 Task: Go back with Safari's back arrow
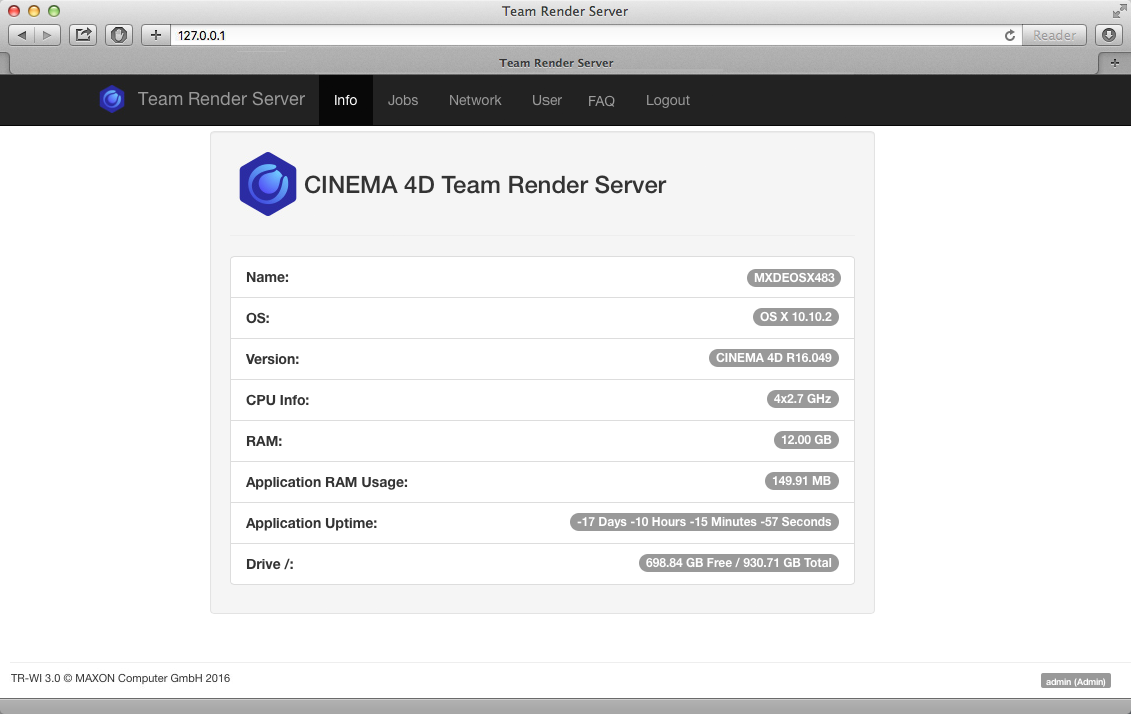click(x=22, y=35)
